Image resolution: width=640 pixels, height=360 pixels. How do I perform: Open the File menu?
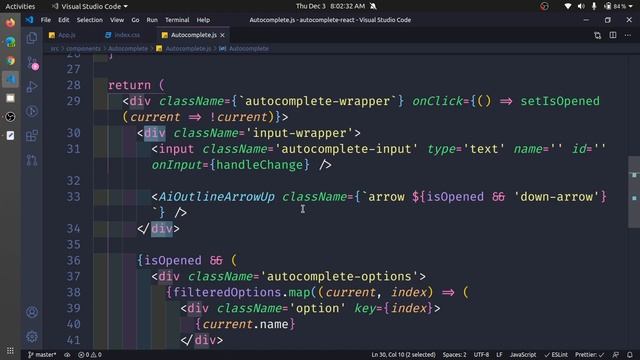pyautogui.click(x=46, y=20)
